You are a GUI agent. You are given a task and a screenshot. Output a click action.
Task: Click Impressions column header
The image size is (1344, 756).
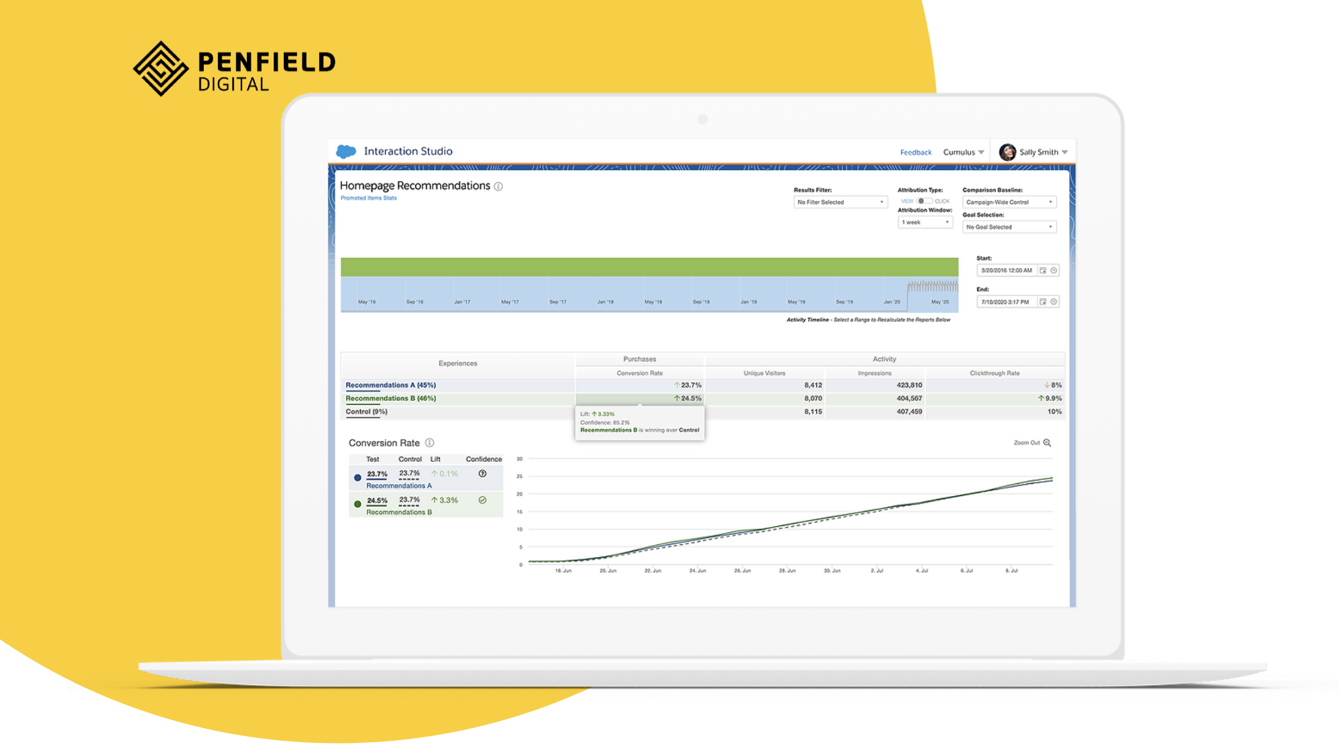pyautogui.click(x=874, y=373)
